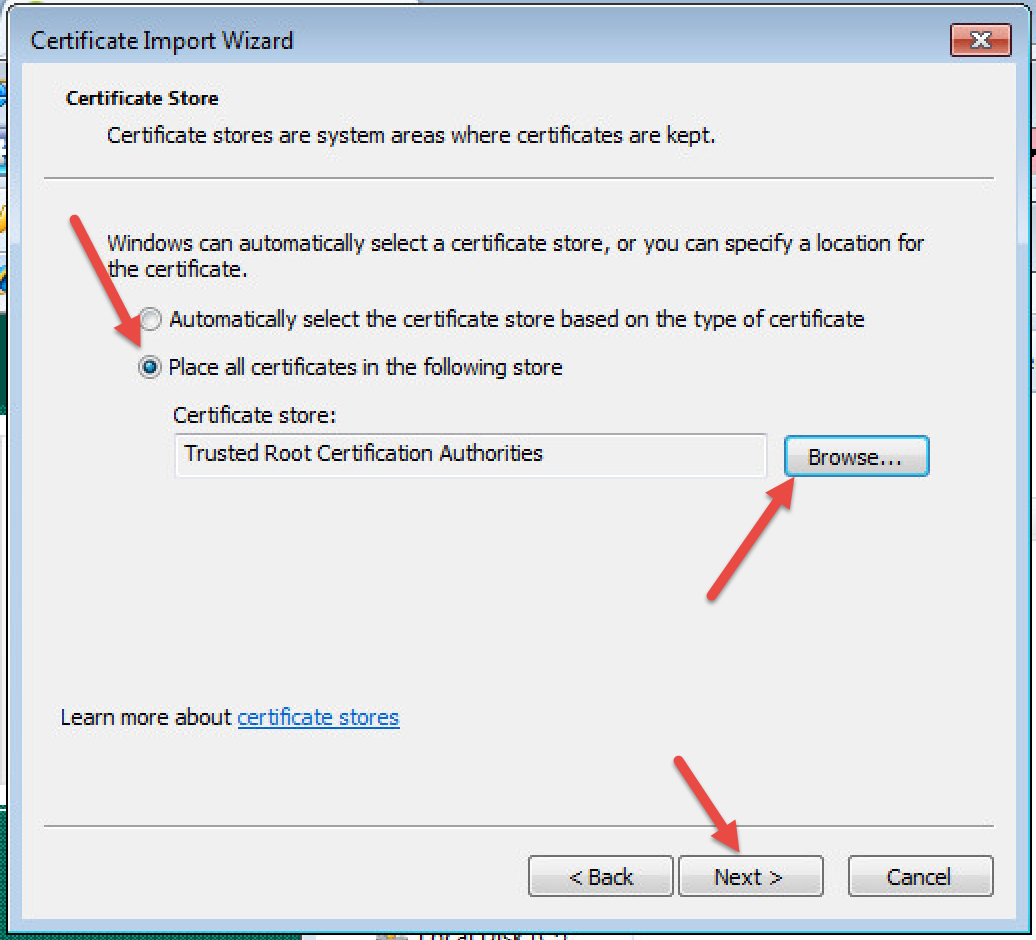Click the 'Place all certificates in the following store' label
The height and width of the screenshot is (940, 1036).
click(x=365, y=368)
